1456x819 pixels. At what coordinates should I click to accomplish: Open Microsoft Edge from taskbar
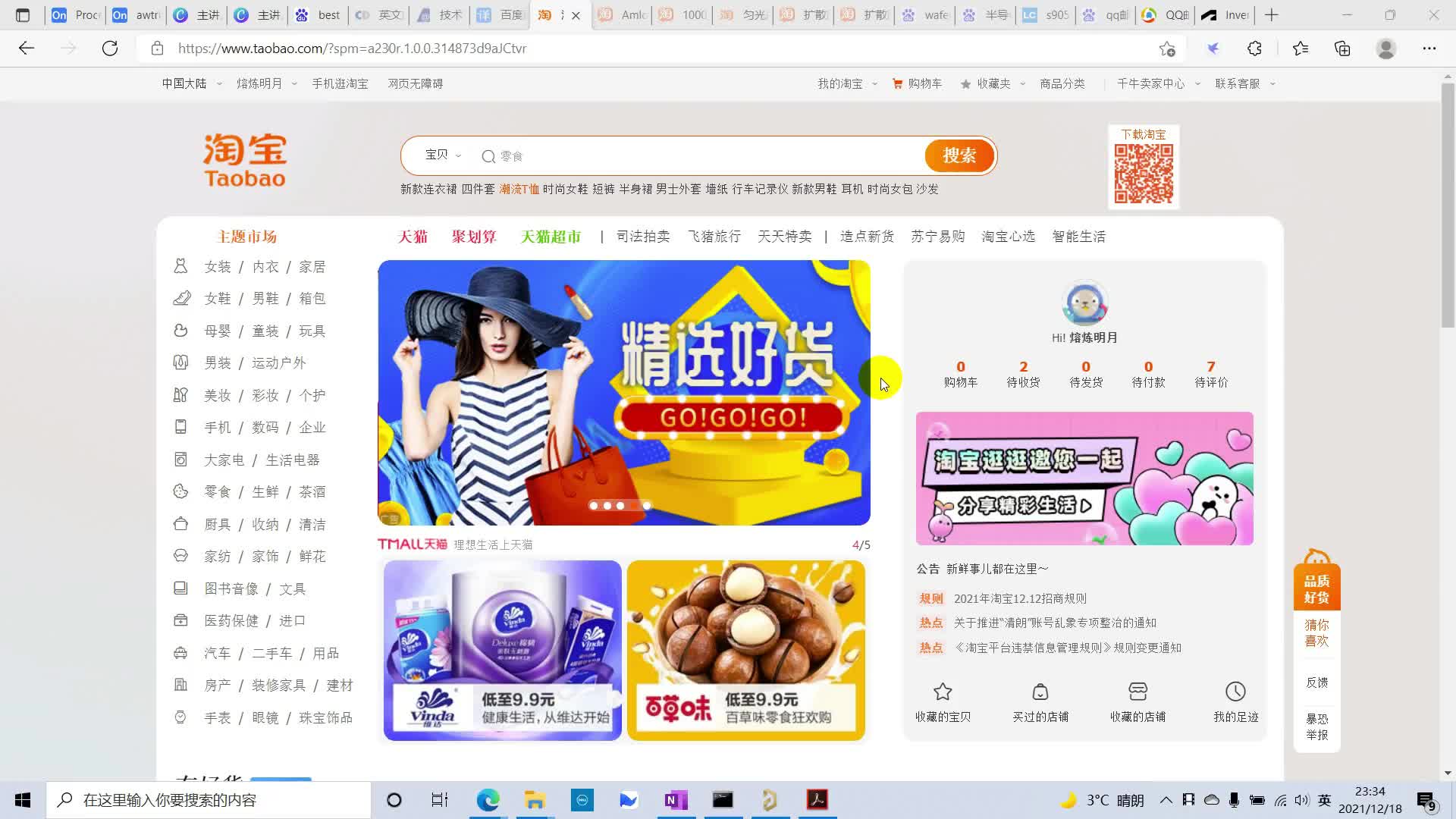click(x=488, y=800)
